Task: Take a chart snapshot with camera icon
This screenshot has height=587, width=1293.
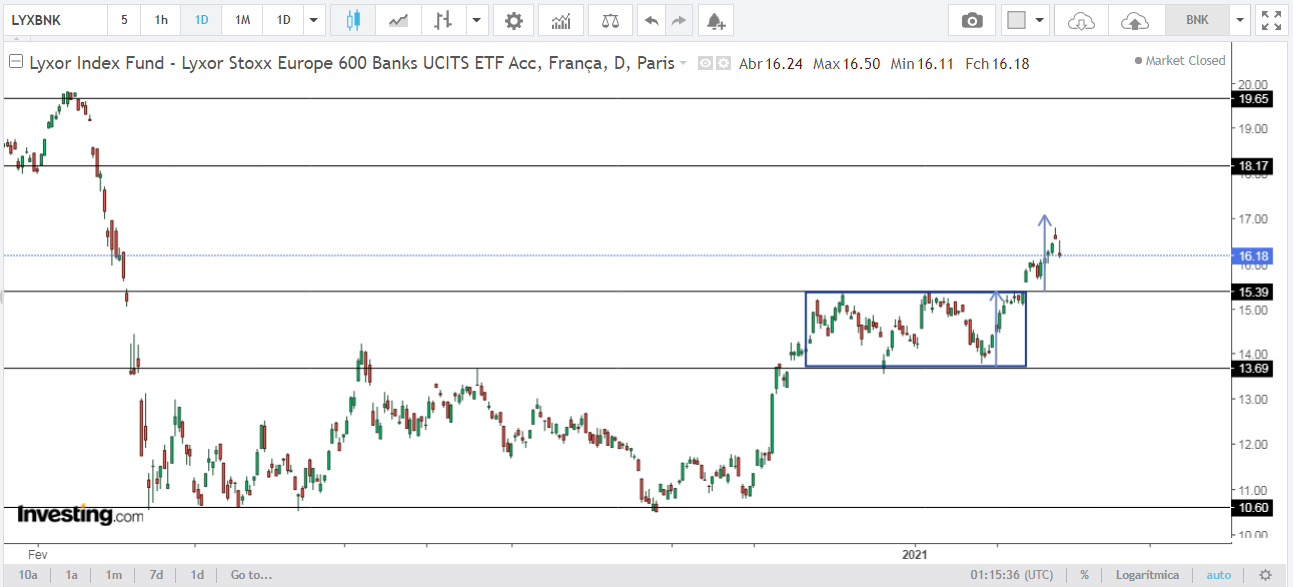Action: pyautogui.click(x=971, y=20)
